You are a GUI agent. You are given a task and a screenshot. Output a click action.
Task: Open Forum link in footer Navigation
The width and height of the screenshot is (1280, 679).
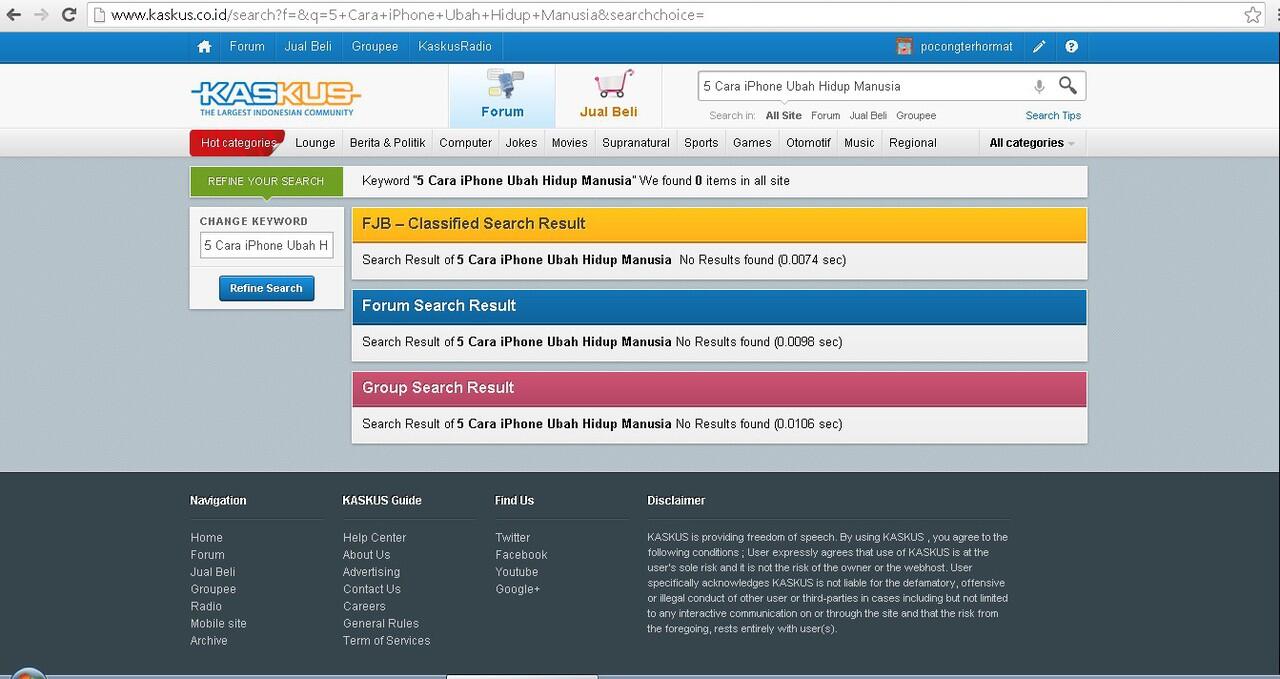pos(208,555)
